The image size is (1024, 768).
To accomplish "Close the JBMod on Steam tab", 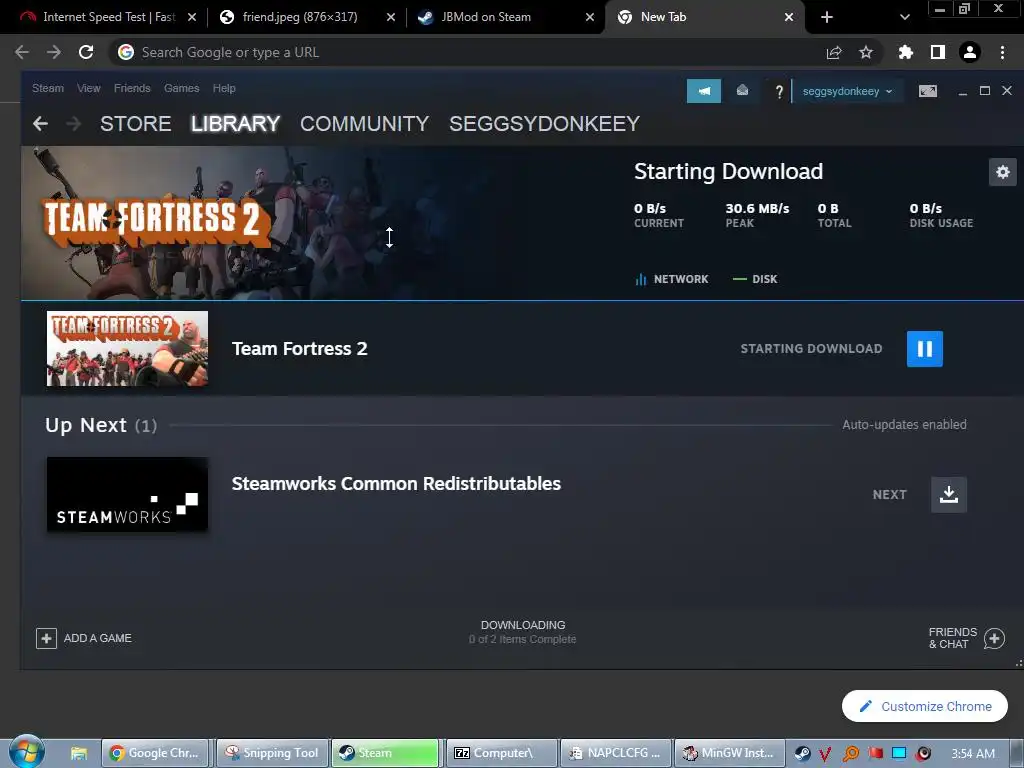I will pos(590,17).
